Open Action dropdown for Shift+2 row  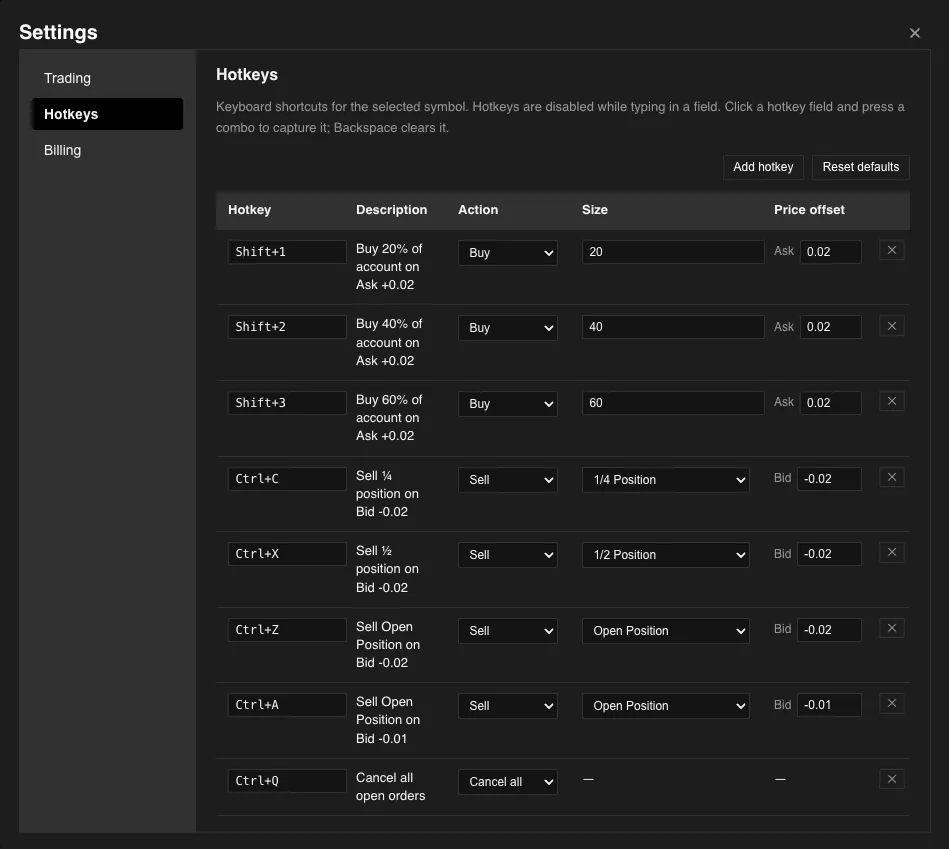pos(507,328)
